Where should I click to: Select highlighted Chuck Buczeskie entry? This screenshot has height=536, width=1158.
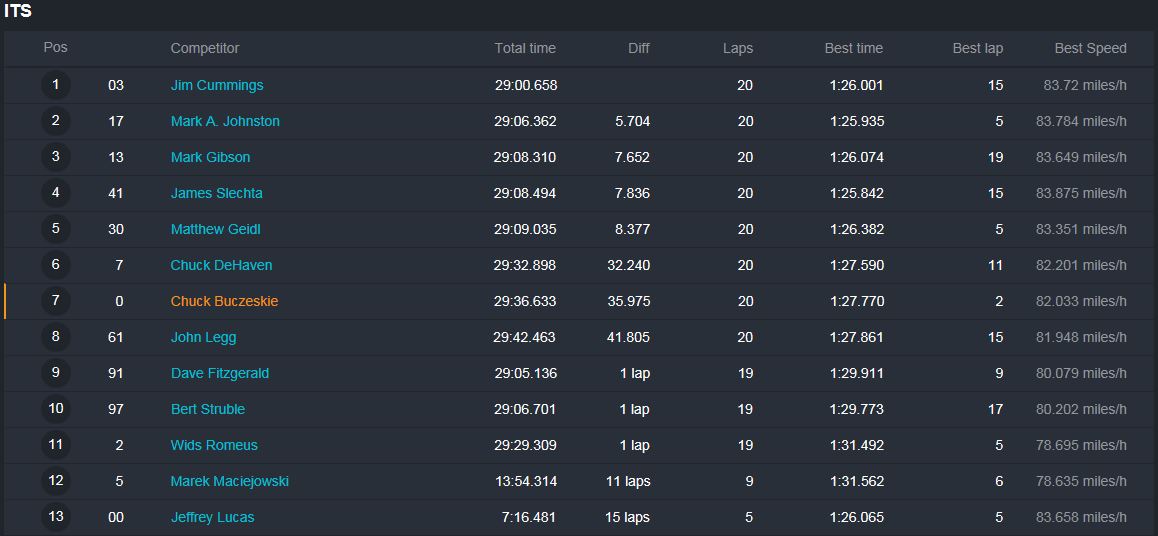pyautogui.click(x=225, y=301)
